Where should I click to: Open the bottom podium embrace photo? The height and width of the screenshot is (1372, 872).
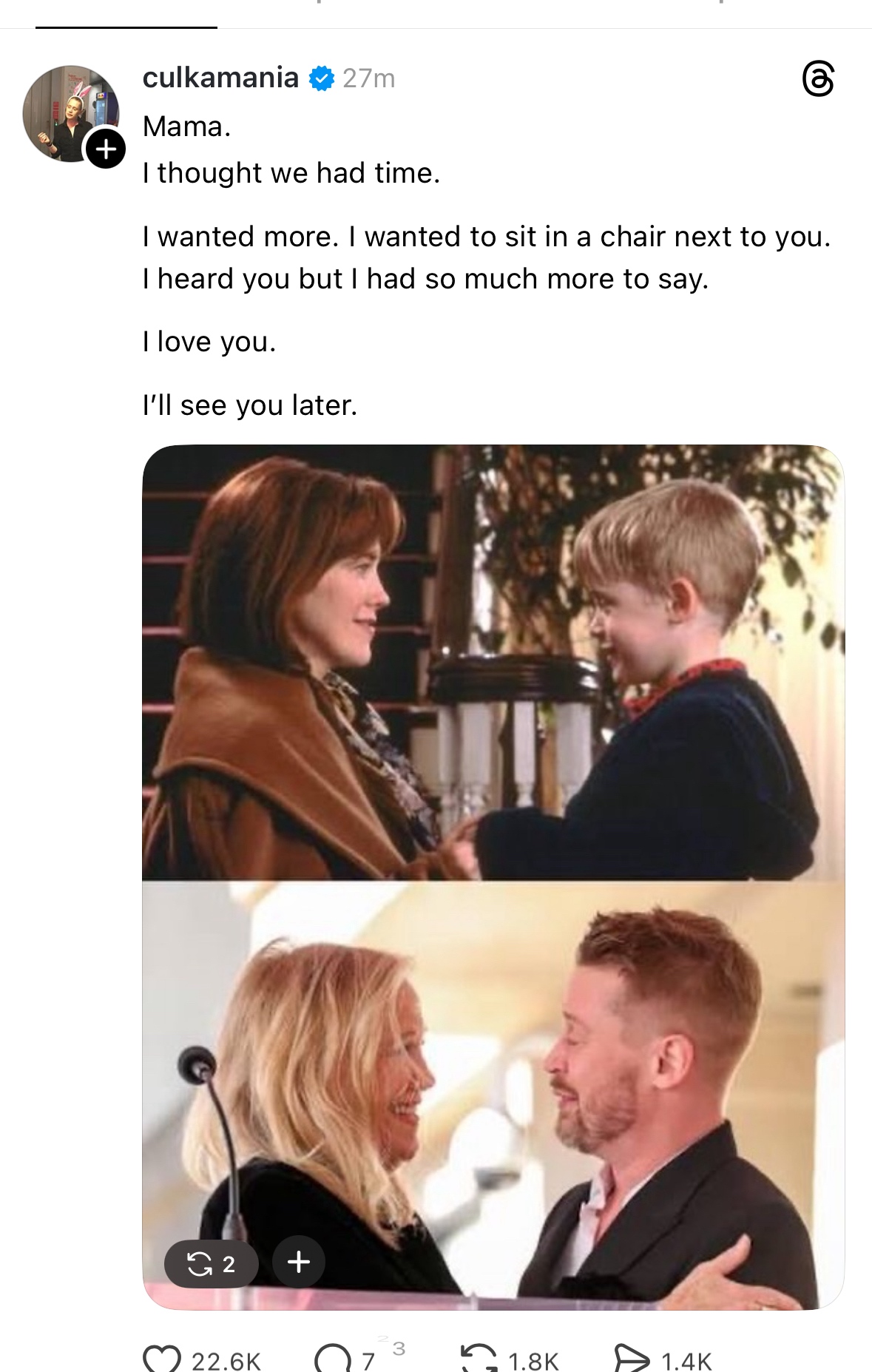click(493, 1095)
